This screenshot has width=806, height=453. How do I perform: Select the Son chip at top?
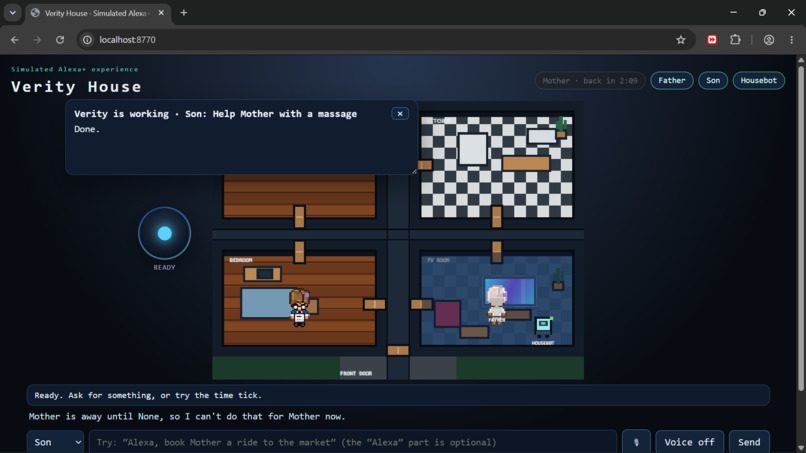point(713,80)
